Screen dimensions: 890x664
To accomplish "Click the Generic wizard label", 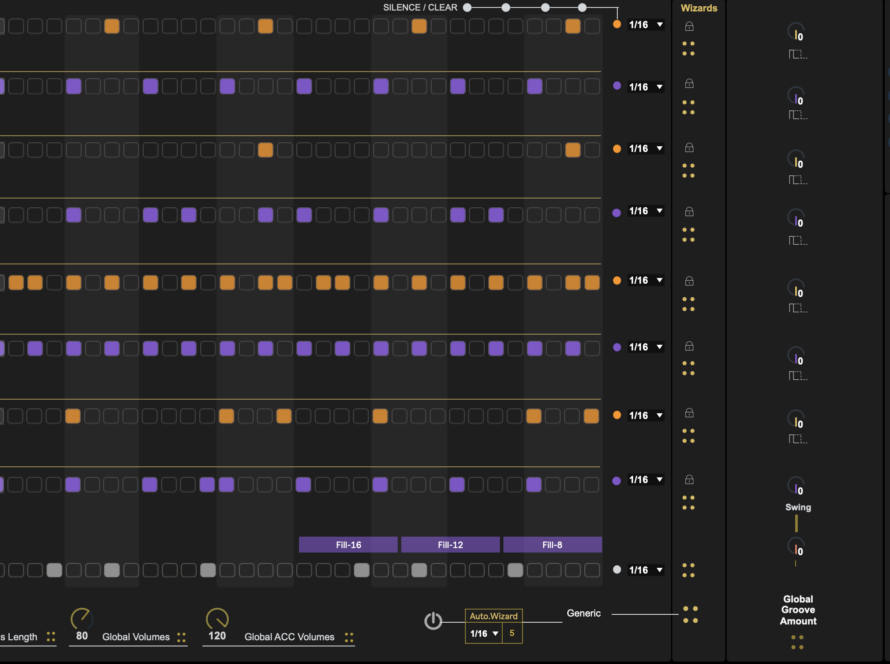I will coord(584,613).
